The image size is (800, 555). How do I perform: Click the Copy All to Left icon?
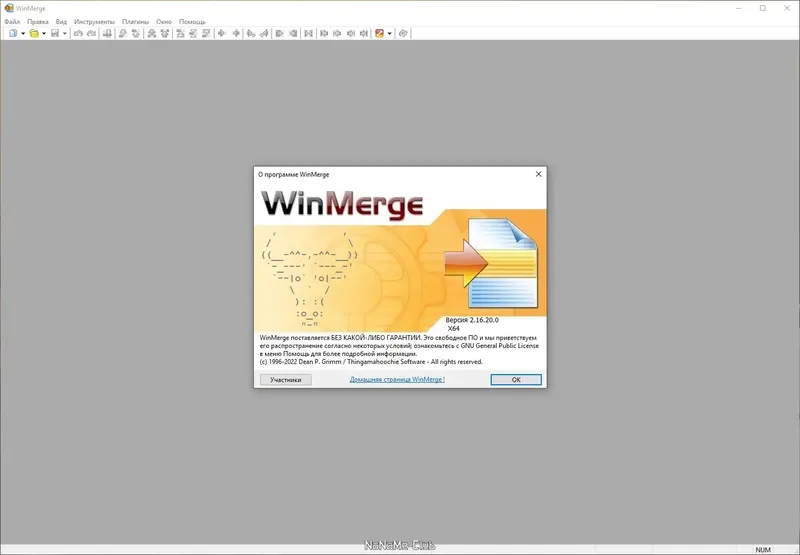coord(293,33)
